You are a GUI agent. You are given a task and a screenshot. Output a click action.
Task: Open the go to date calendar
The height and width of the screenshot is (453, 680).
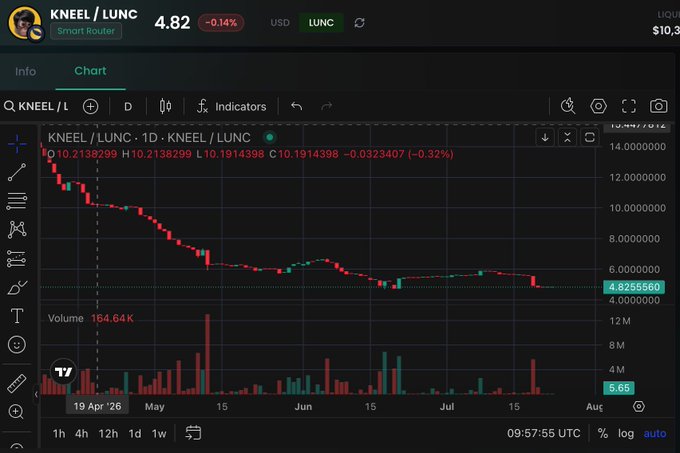pyautogui.click(x=193, y=433)
